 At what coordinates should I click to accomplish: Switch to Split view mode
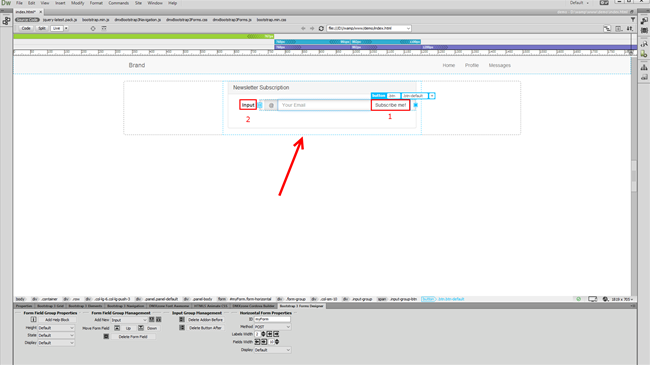(x=42, y=29)
